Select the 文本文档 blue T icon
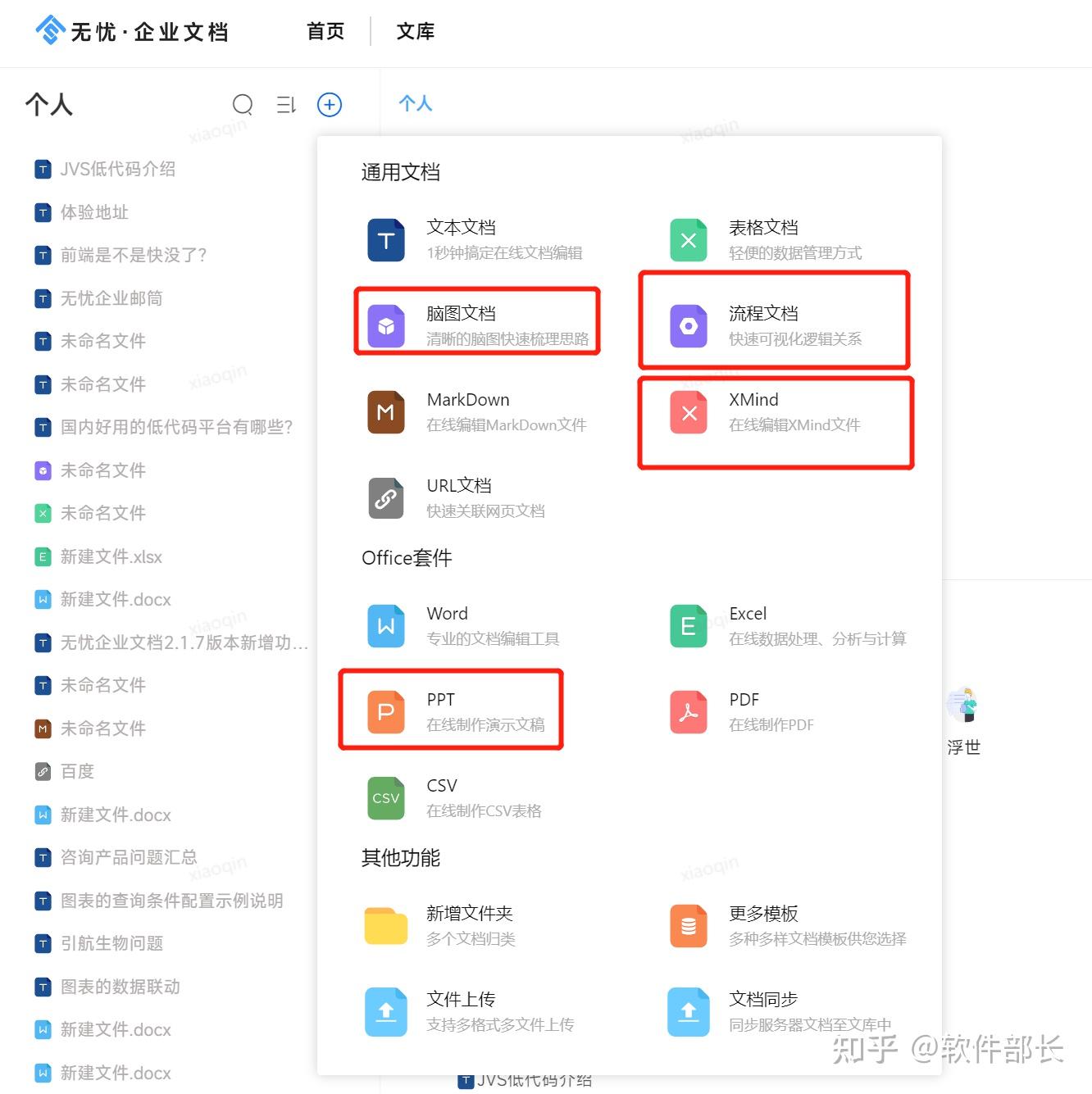Screen dimensions: 1092x1094 point(386,240)
